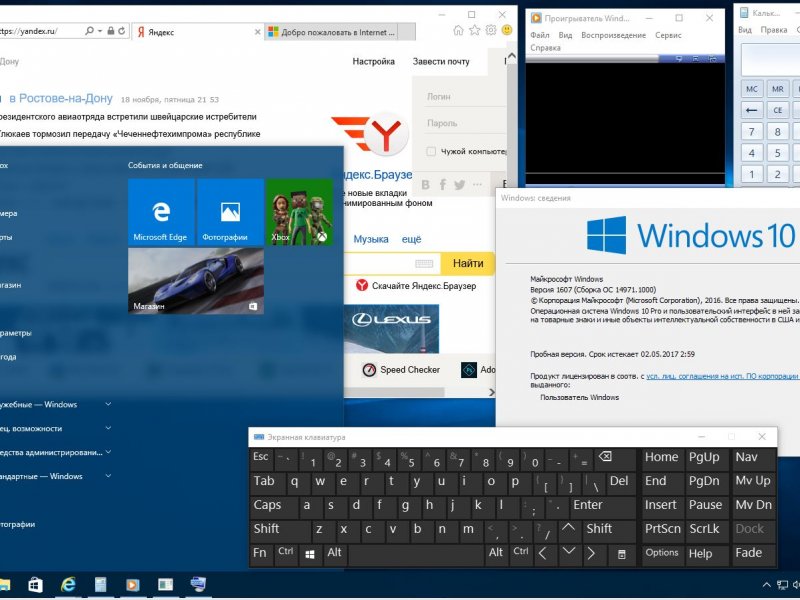Open the Магазин tile with the blue car
800x600 pixels.
click(x=196, y=281)
